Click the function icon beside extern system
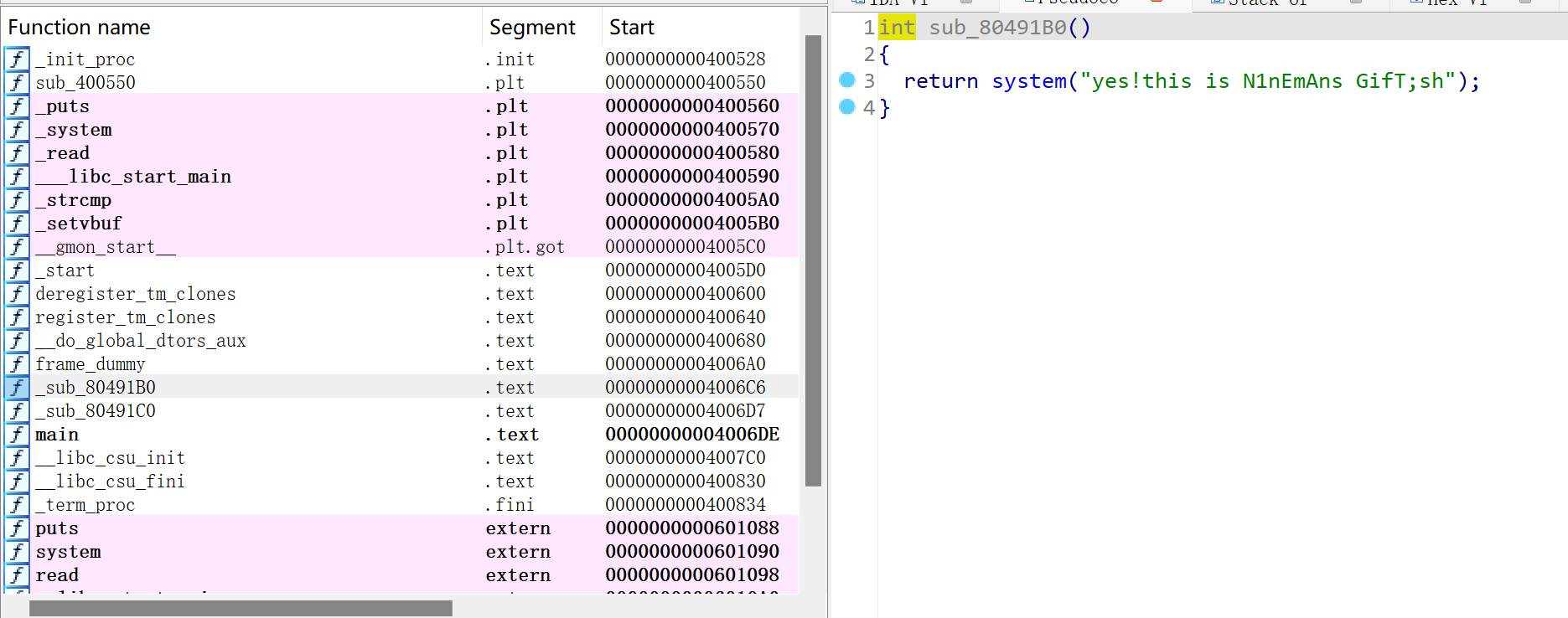Screen dimensions: 1568x618 pos(17,552)
